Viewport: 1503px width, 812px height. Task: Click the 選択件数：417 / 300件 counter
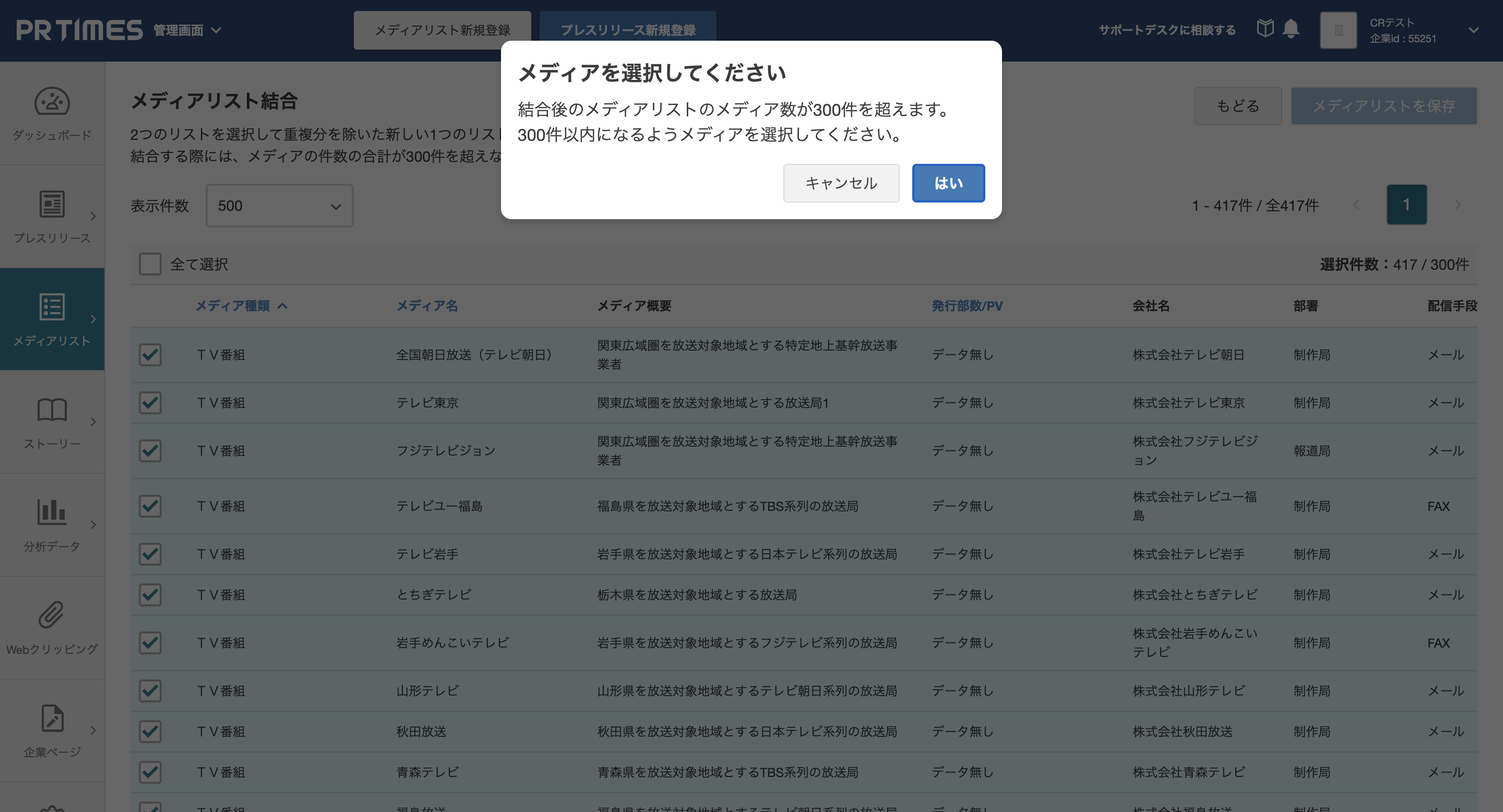tap(1394, 264)
